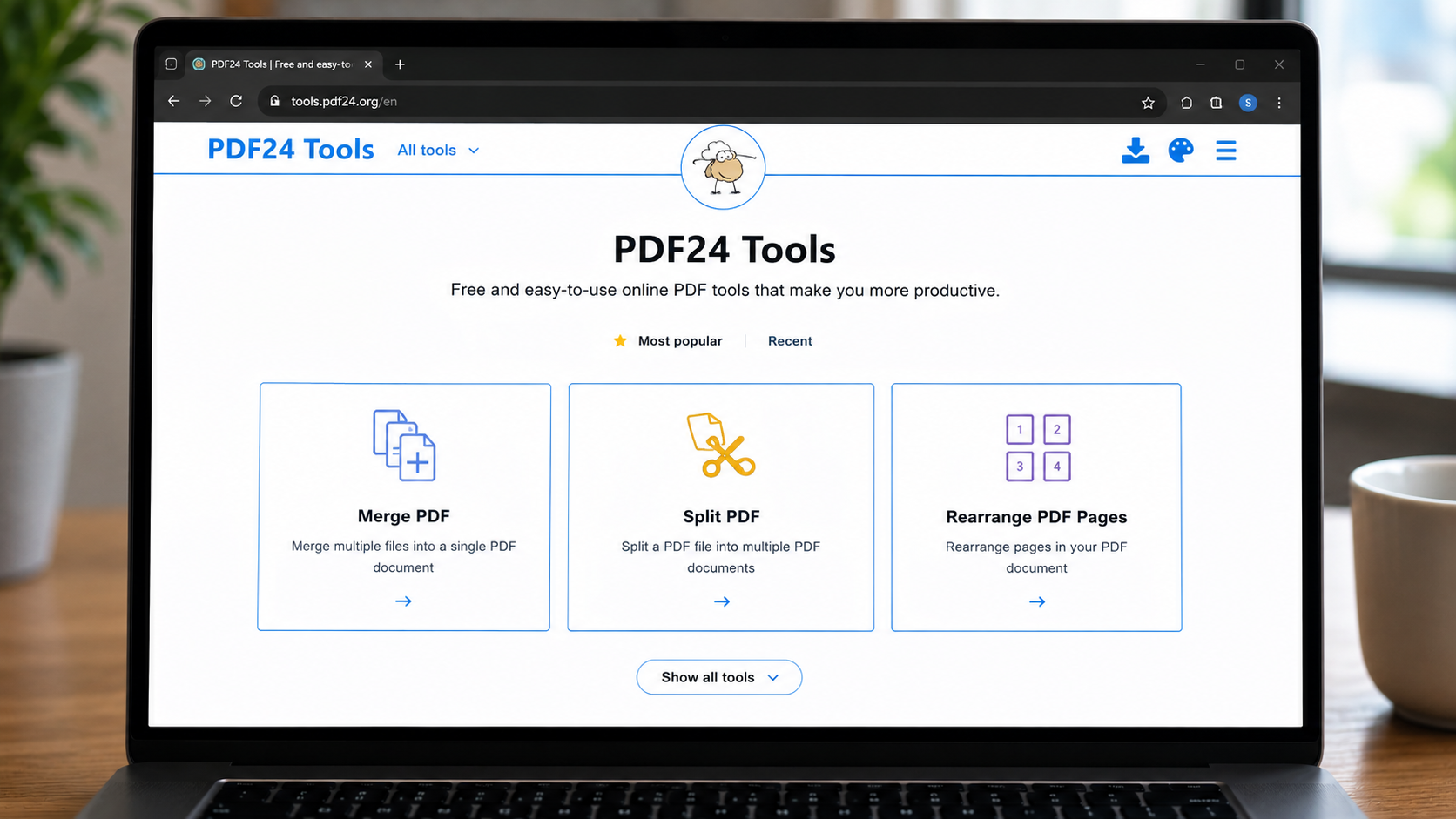This screenshot has width=1456, height=819.
Task: View site information lock icon
Action: pos(274,101)
